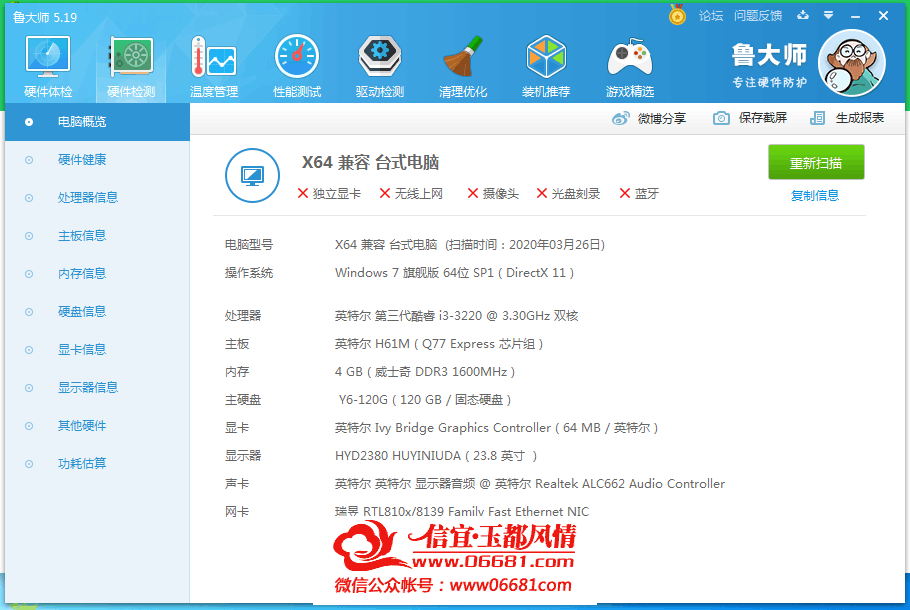Click the camera icon for 保存截屏
The width and height of the screenshot is (910, 610).
721,118
